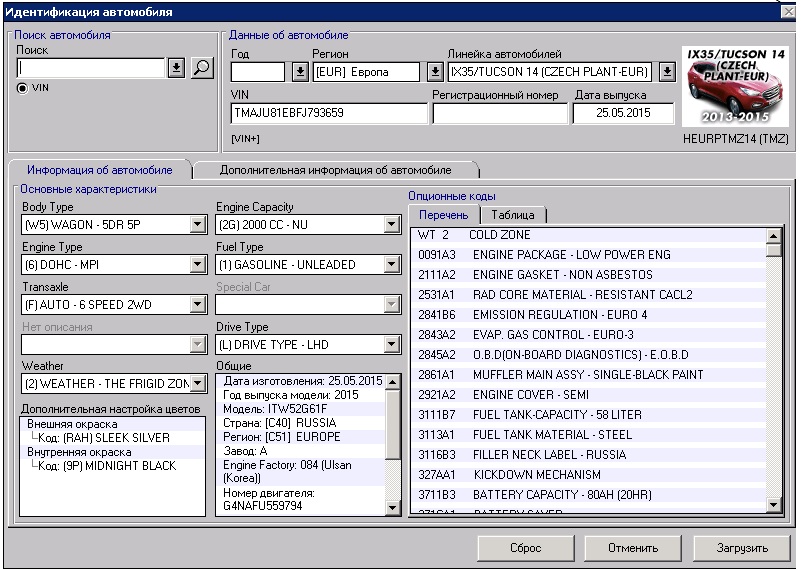
Task: Select the MUFFLER MAIN ASSY row
Action: coord(588,374)
